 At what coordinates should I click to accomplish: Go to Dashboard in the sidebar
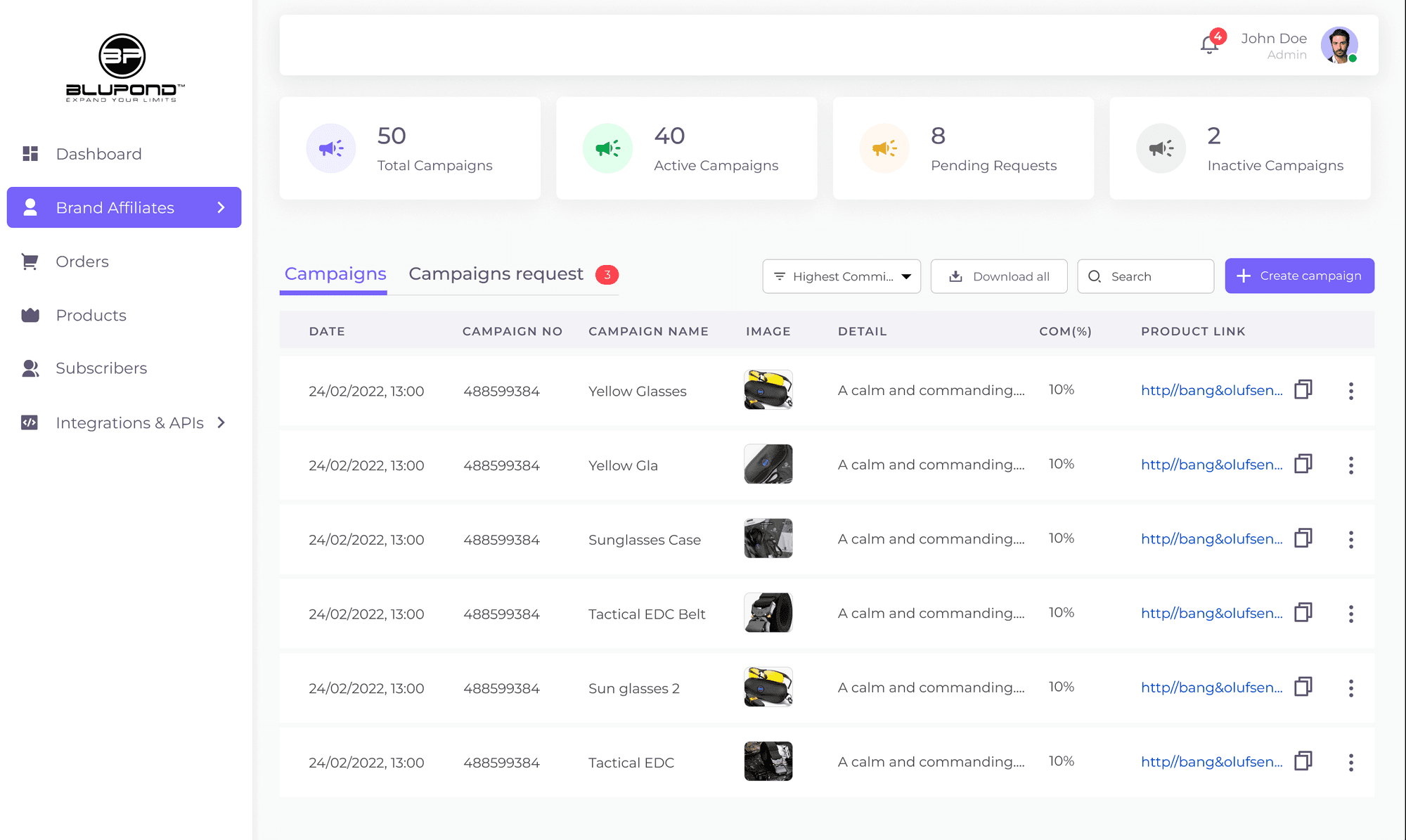[98, 154]
